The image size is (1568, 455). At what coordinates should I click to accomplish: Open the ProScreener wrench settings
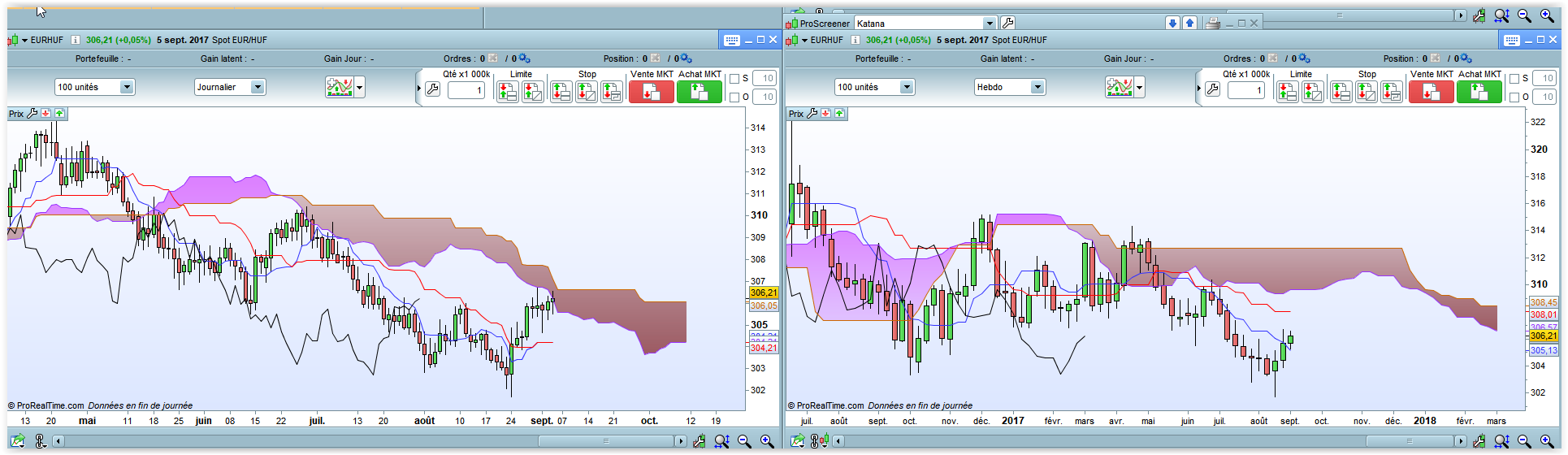1007,23
